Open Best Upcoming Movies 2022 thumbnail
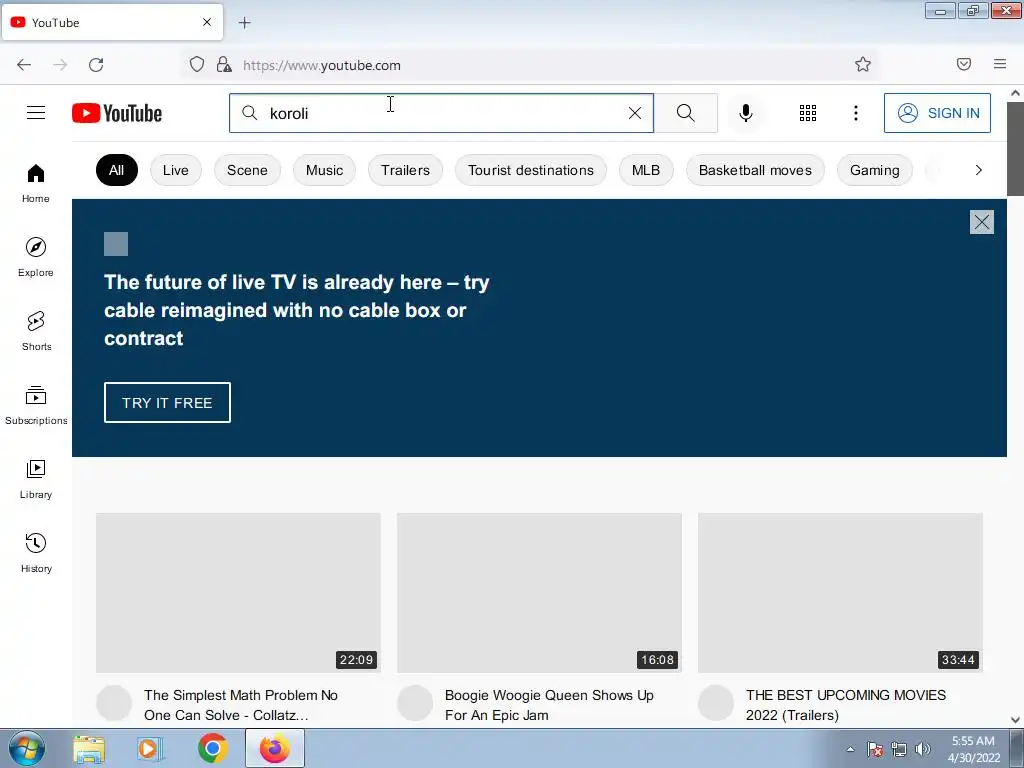 click(840, 592)
